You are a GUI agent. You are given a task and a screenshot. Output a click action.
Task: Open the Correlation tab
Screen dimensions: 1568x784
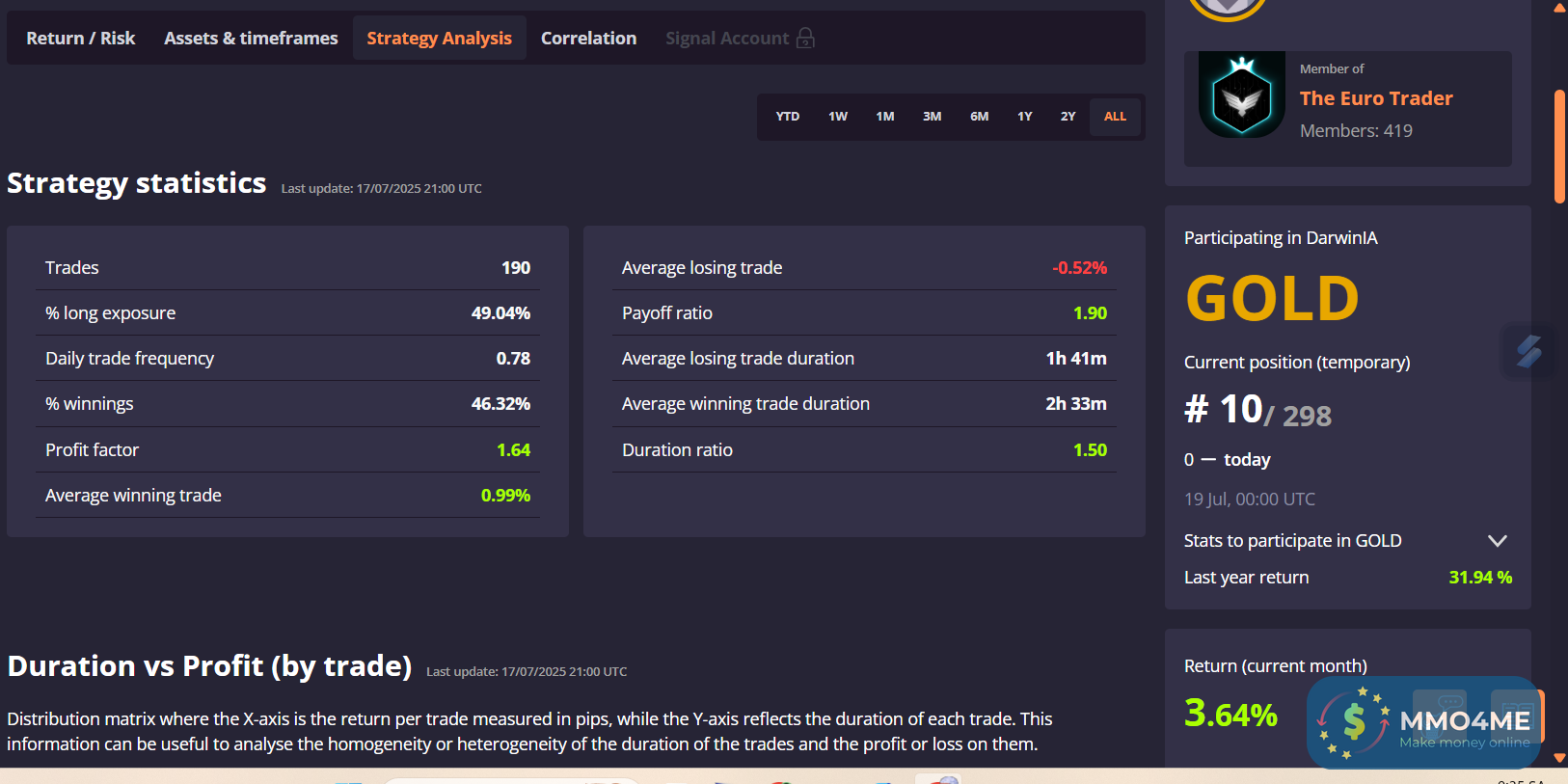tap(588, 39)
